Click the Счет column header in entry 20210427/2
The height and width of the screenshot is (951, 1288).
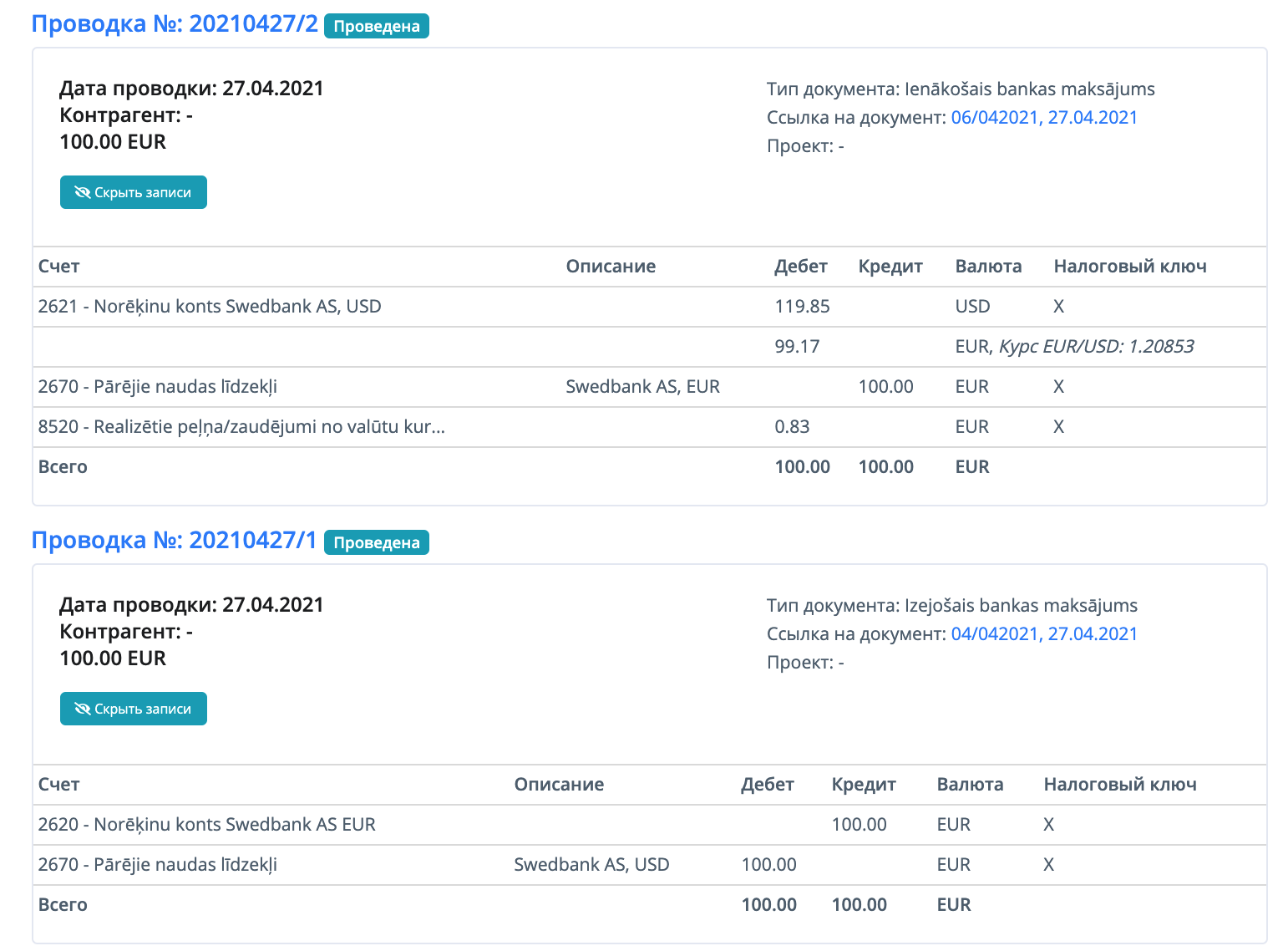click(59, 267)
